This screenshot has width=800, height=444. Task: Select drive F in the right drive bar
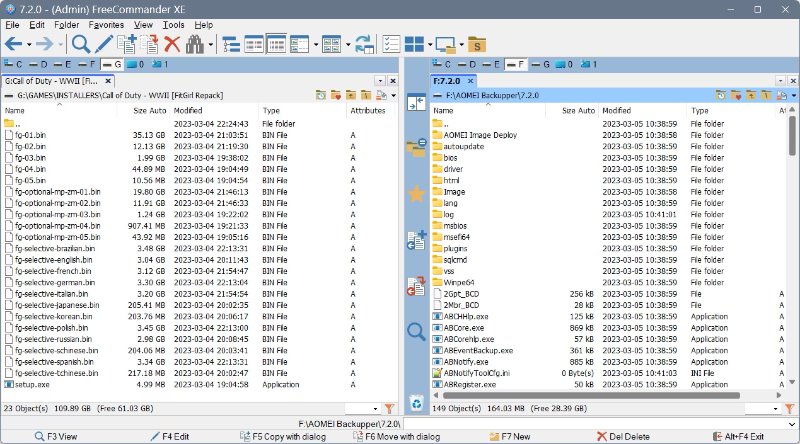(515, 64)
